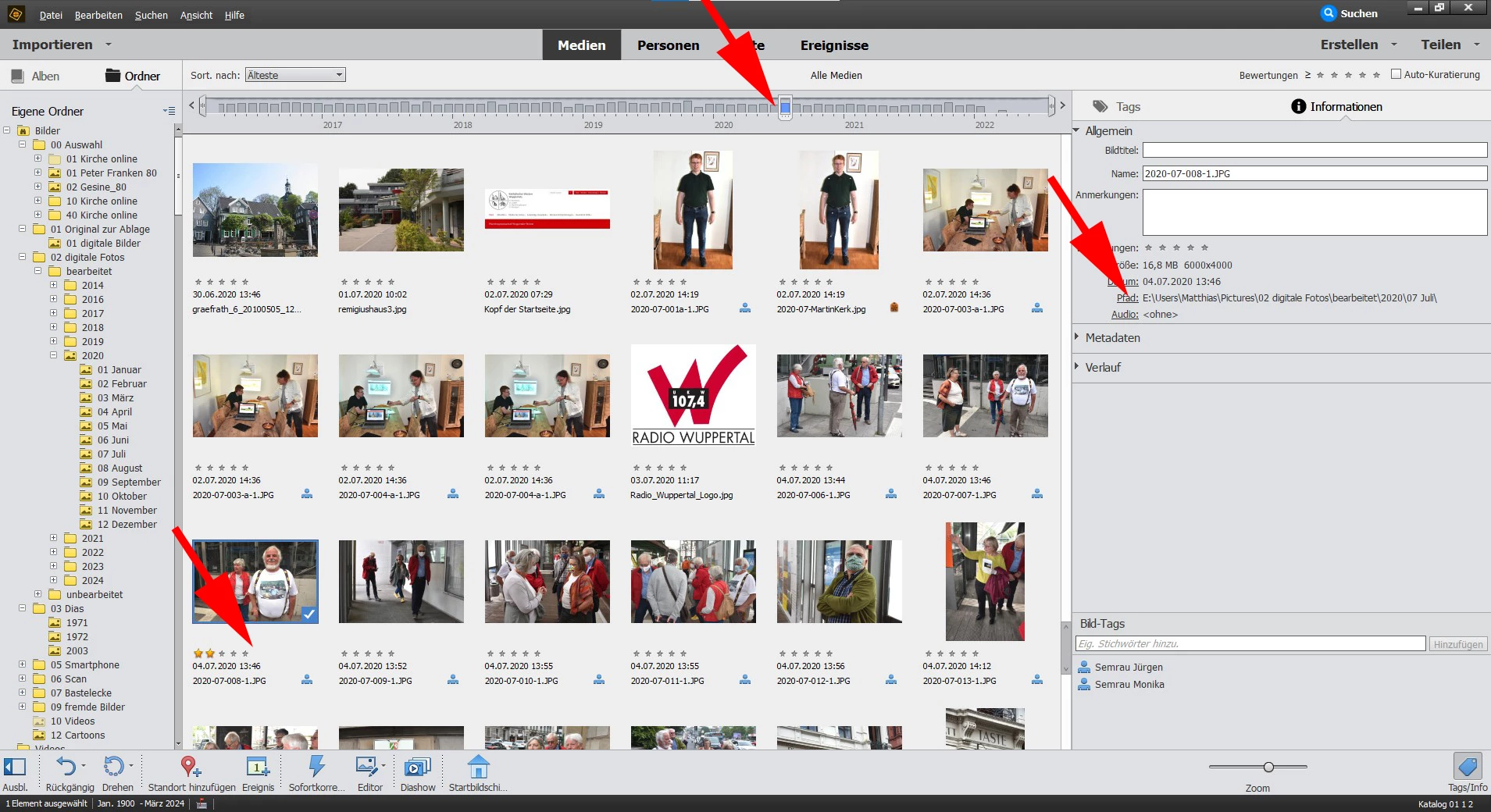Click the Ereignis add event icon
This screenshot has height=812, width=1491.
click(258, 767)
